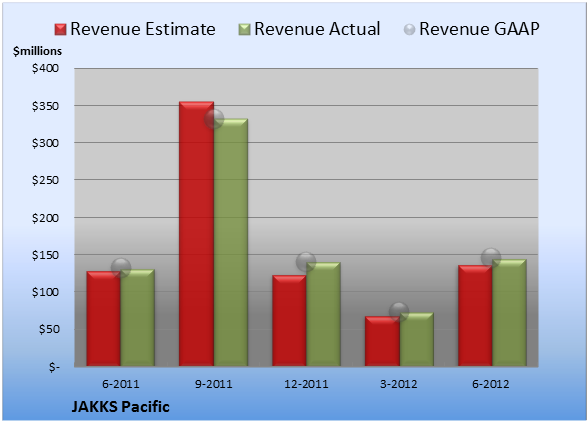The height and width of the screenshot is (422, 588).
Task: Select the green actual bar for 12-2011
Action: (x=323, y=314)
